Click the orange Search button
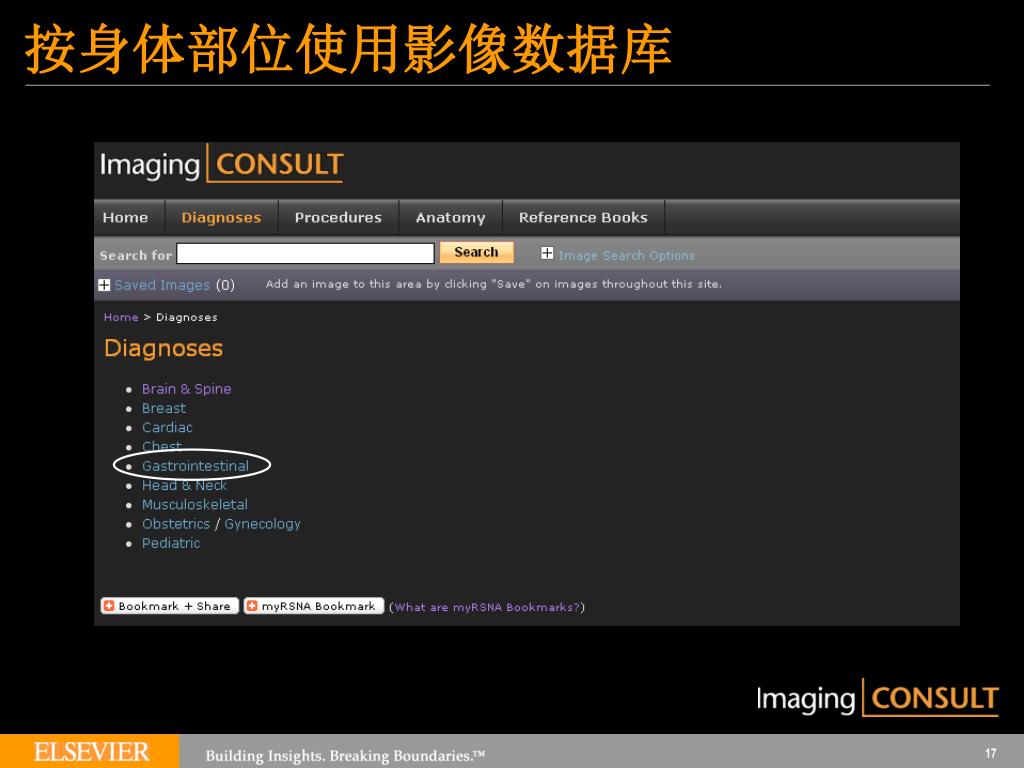This screenshot has height=768, width=1024. pos(476,252)
